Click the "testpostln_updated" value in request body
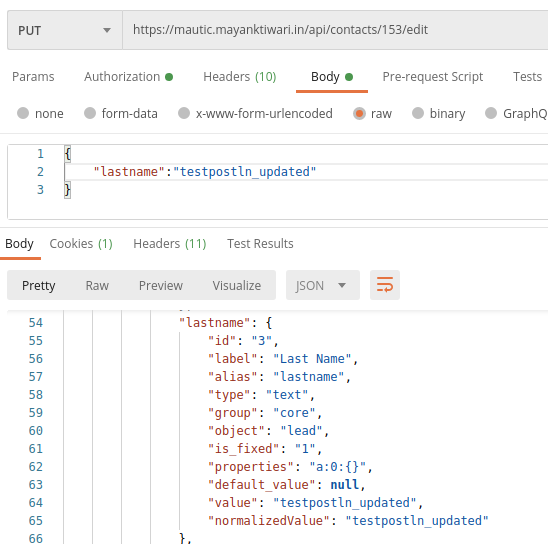The width and height of the screenshot is (548, 544). pyautogui.click(x=245, y=172)
